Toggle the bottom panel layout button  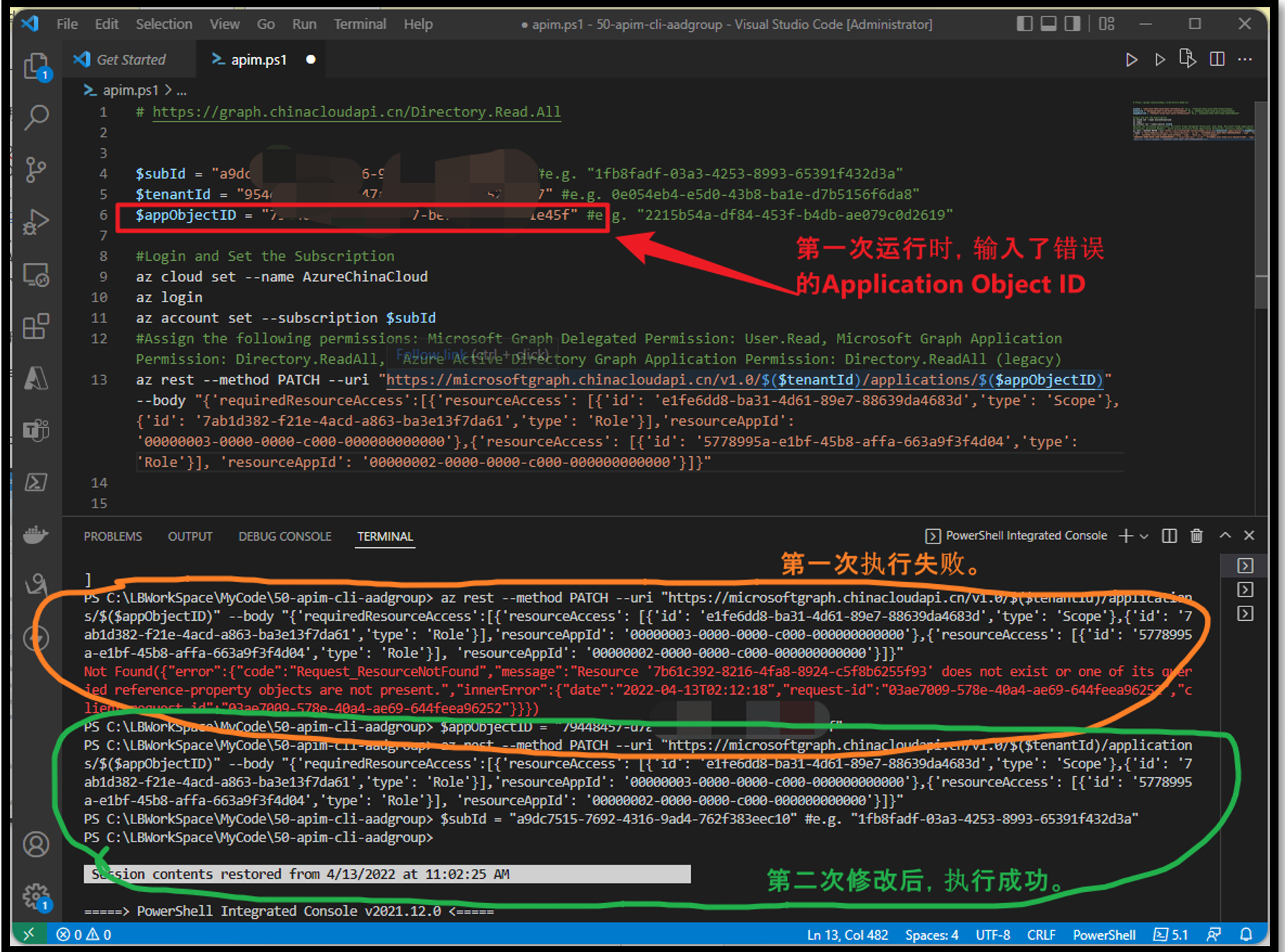coord(1049,24)
